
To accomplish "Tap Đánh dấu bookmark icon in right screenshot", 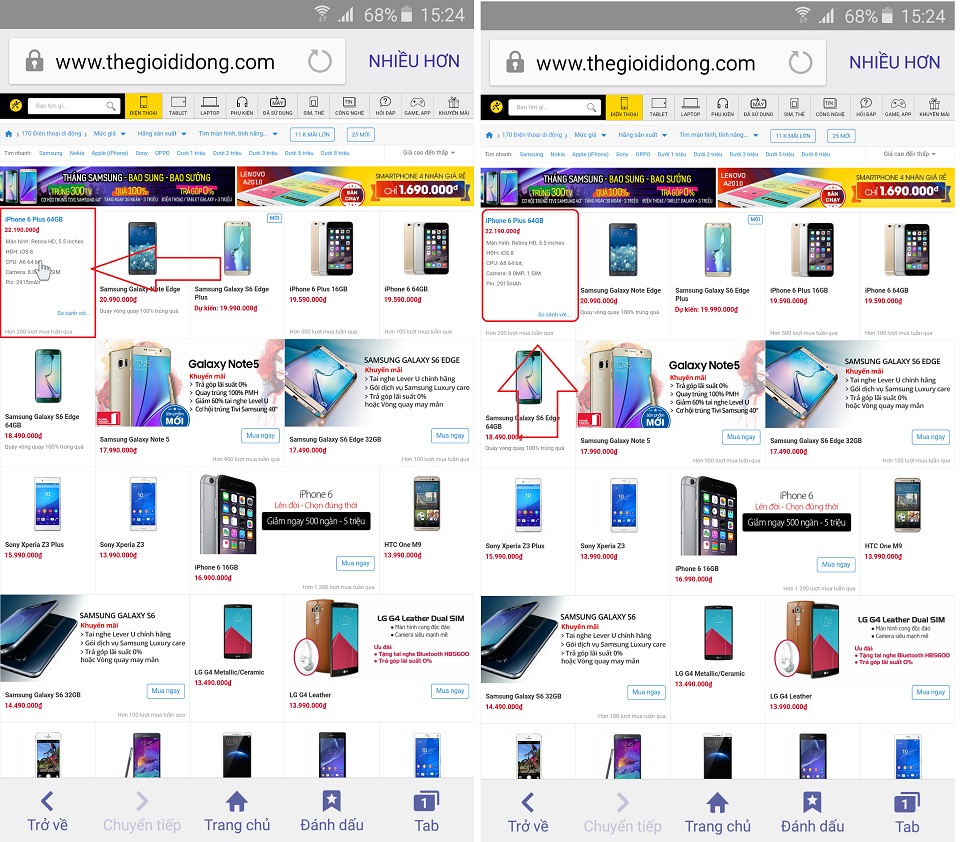I will click(812, 813).
